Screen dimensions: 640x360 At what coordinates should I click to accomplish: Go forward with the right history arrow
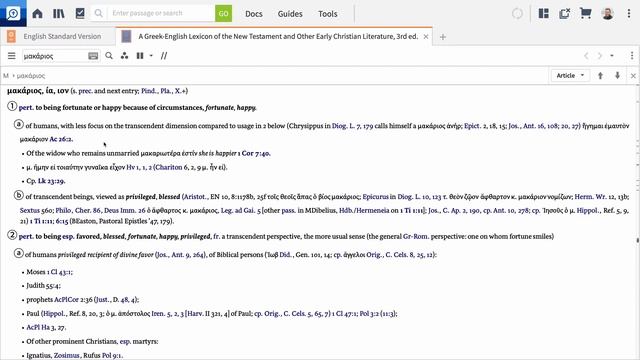(600, 56)
